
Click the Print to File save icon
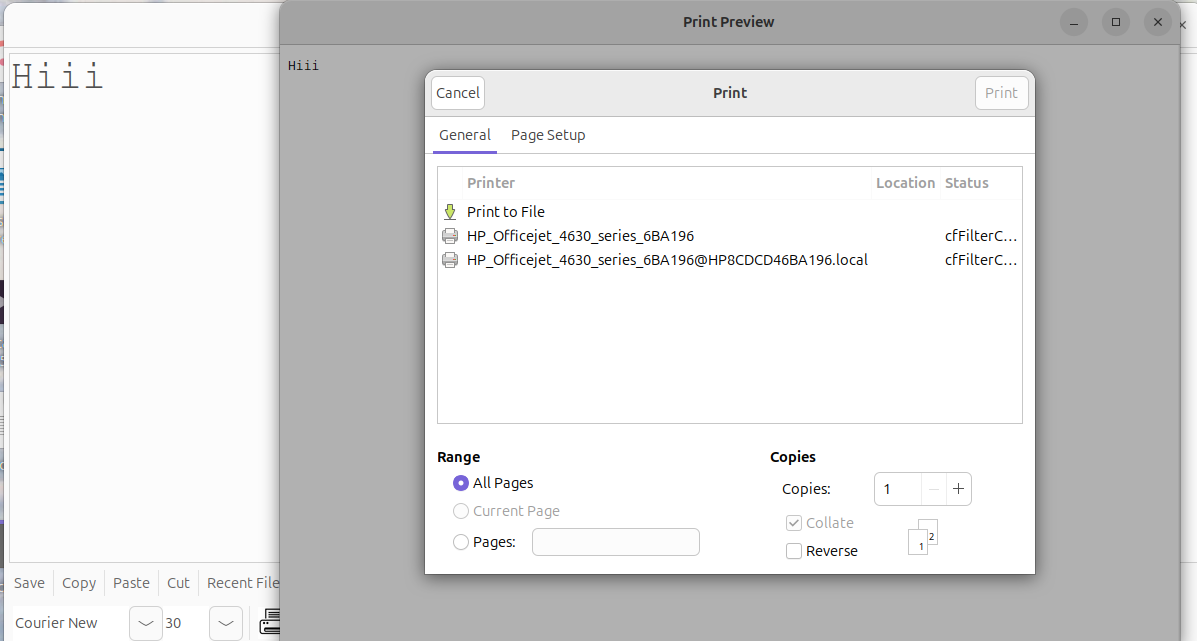click(450, 211)
